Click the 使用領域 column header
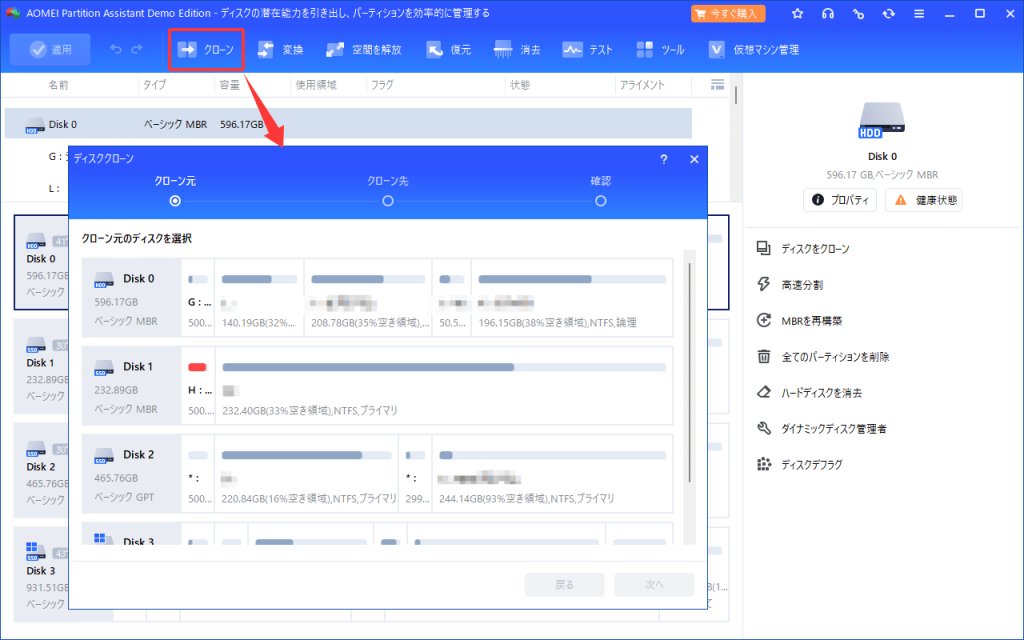This screenshot has width=1024, height=640. 316,85
